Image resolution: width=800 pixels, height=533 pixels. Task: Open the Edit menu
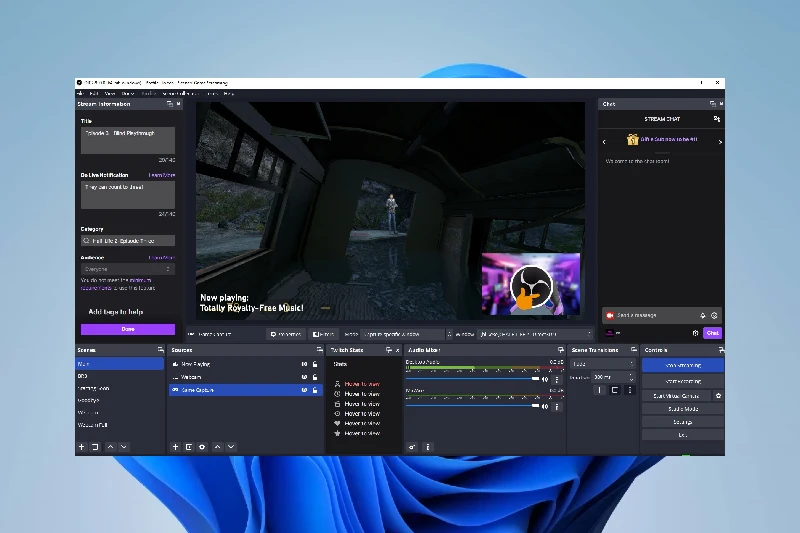(94, 94)
